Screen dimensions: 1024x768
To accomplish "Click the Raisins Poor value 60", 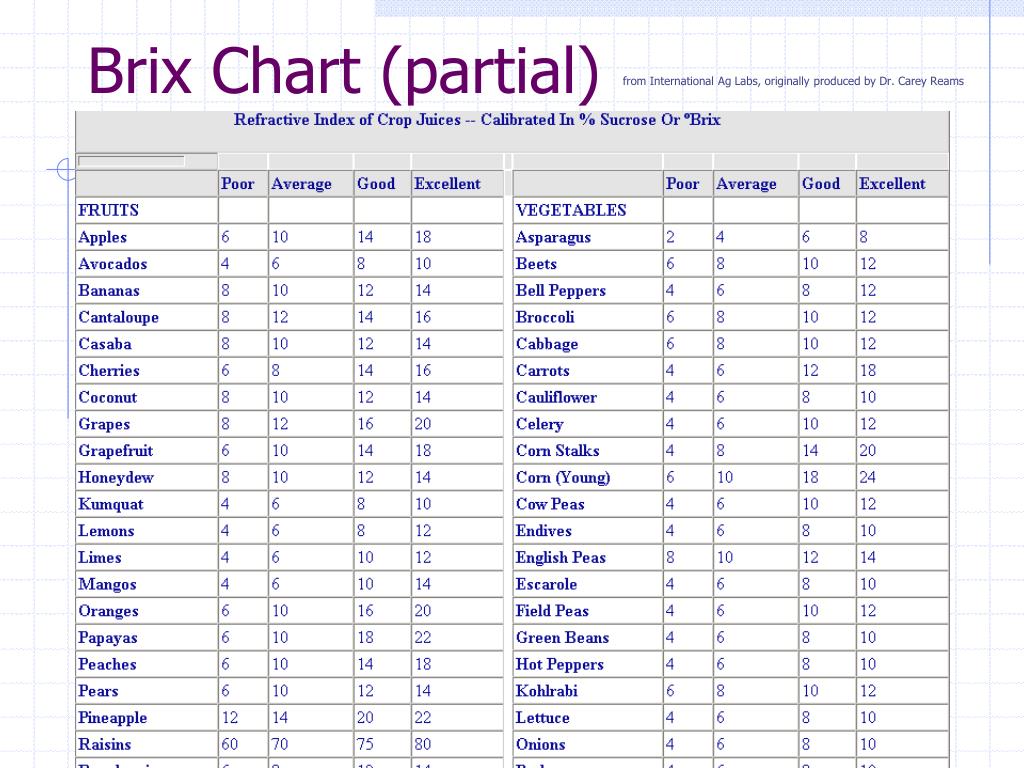I will (x=230, y=744).
